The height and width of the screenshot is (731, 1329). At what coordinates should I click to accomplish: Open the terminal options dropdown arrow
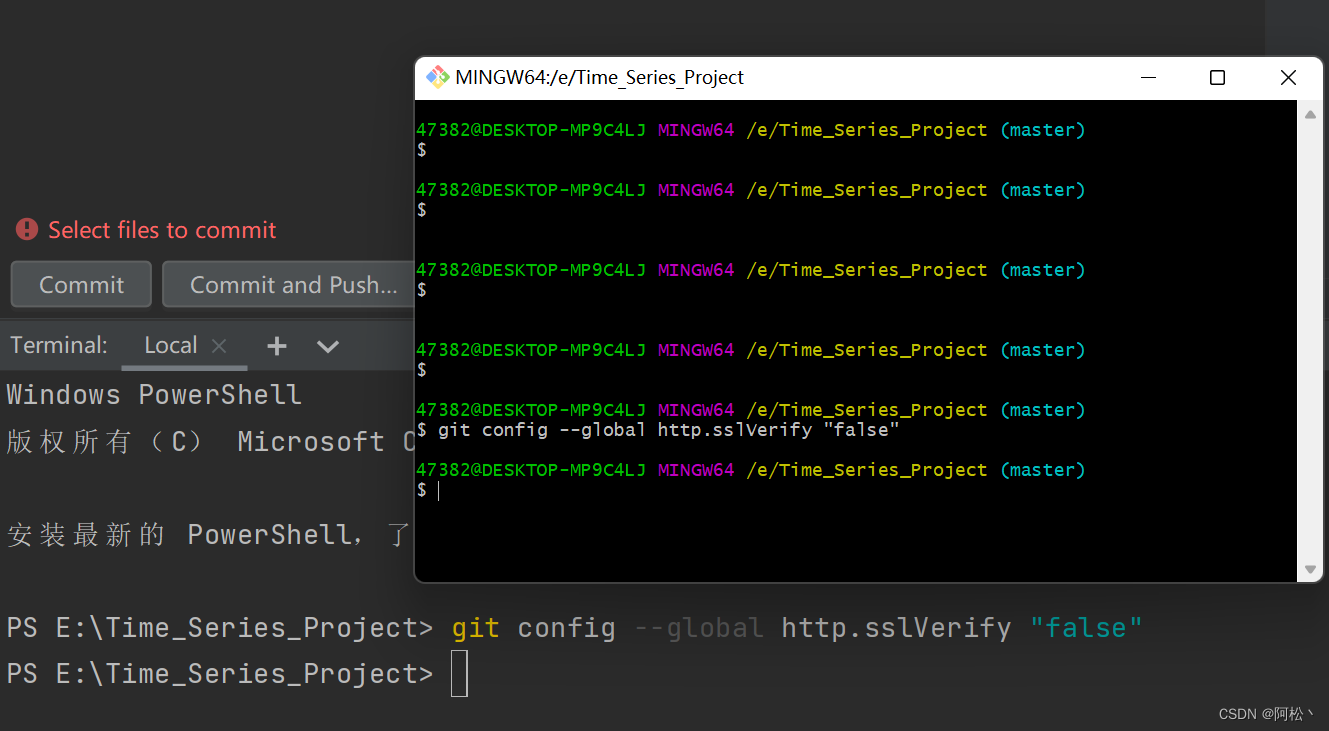pyautogui.click(x=328, y=346)
